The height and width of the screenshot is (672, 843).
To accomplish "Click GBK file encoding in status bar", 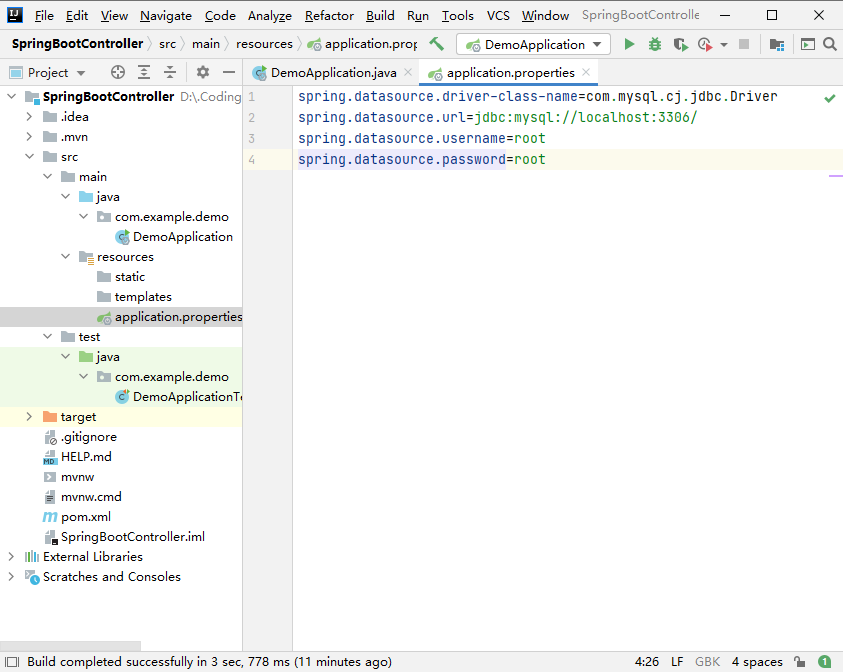I will click(x=707, y=661).
